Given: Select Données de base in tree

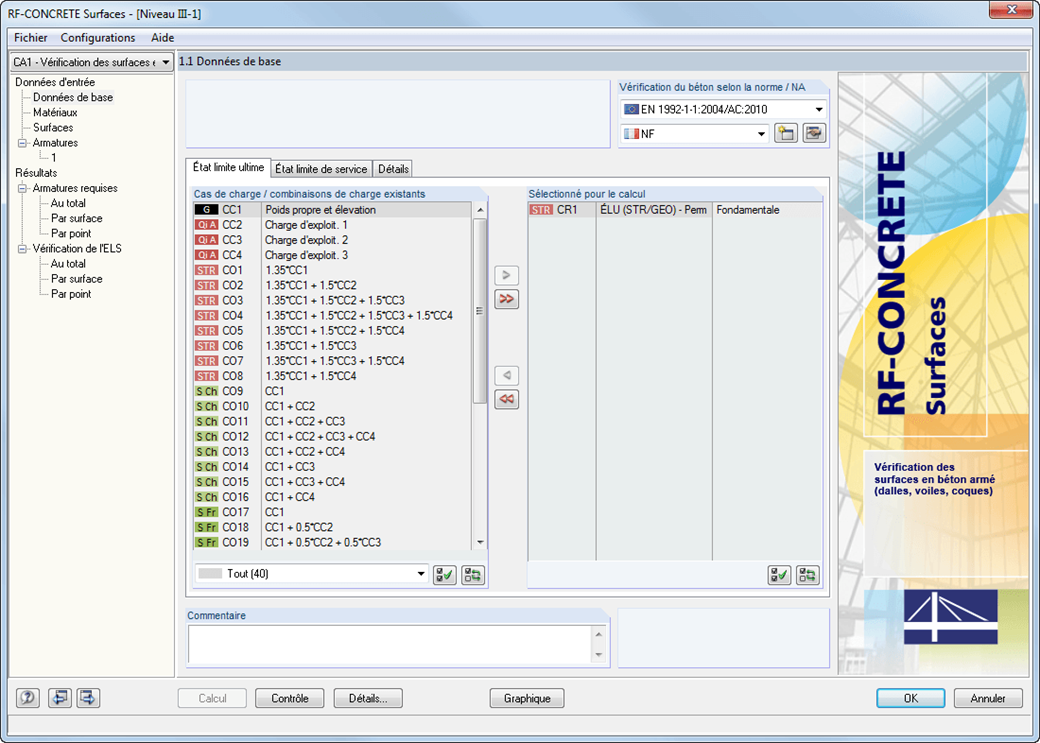Looking at the screenshot, I should point(73,98).
